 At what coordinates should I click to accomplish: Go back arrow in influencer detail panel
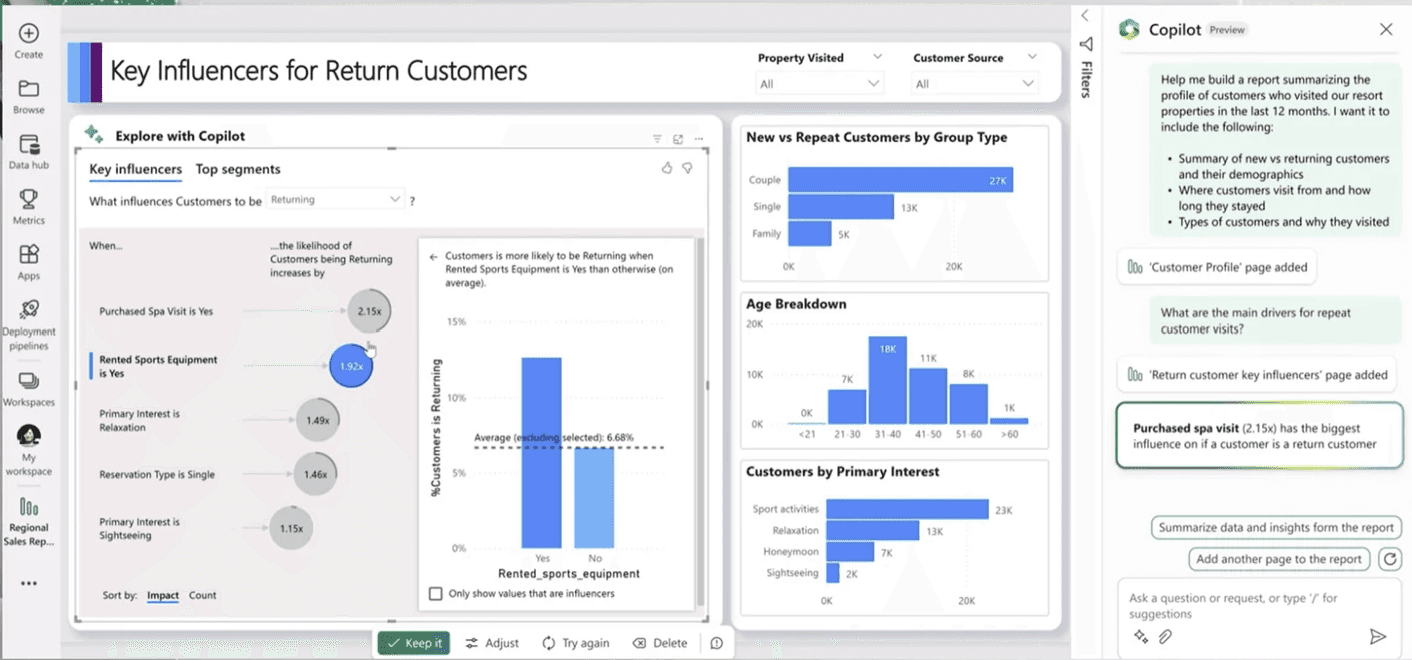433,257
